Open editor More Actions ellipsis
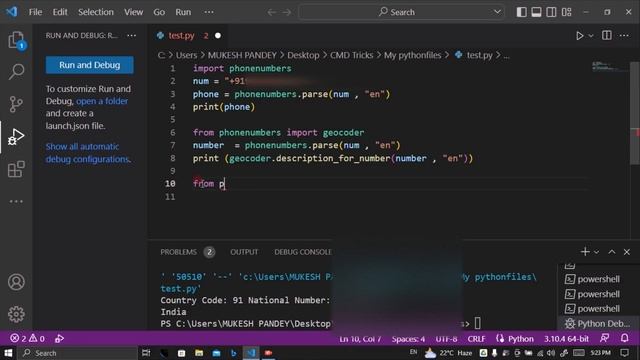Image resolution: width=640 pixels, height=360 pixels. 624,36
